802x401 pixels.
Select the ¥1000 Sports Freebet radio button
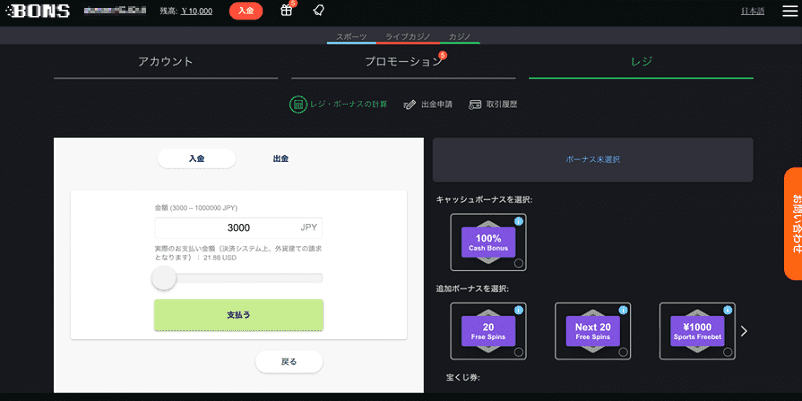pyautogui.click(x=727, y=352)
